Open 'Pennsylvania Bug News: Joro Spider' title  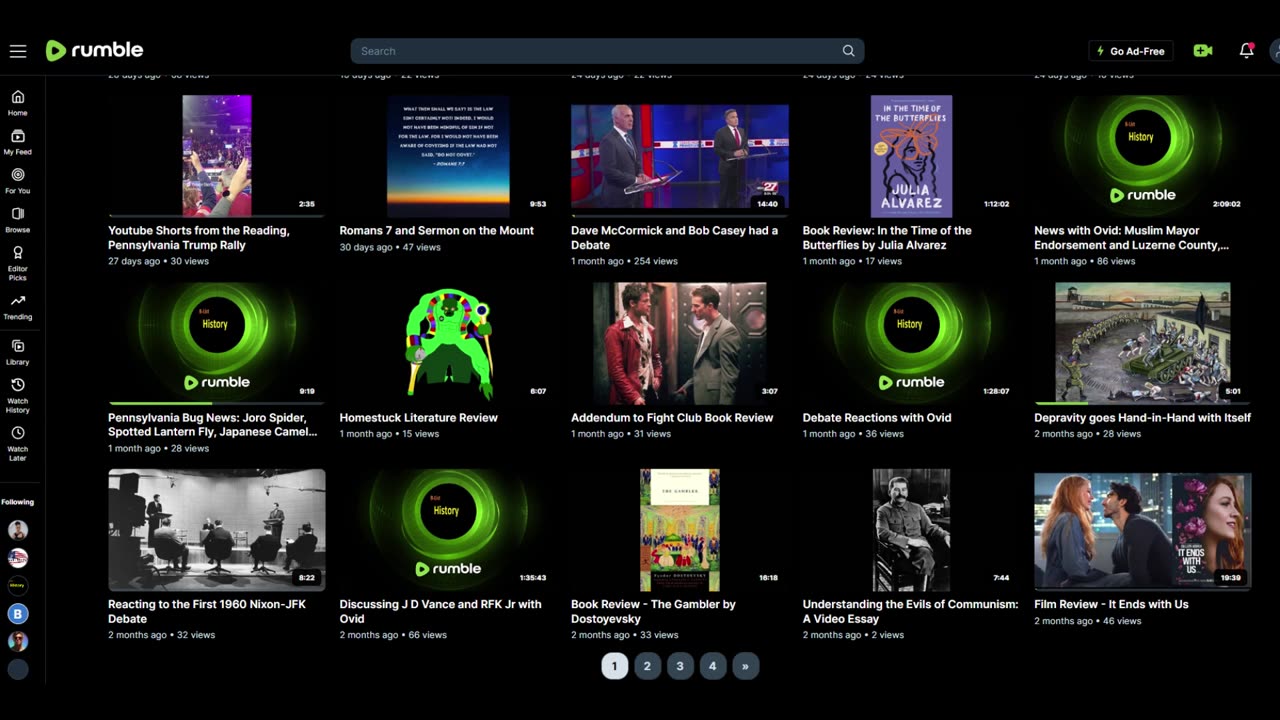click(213, 425)
